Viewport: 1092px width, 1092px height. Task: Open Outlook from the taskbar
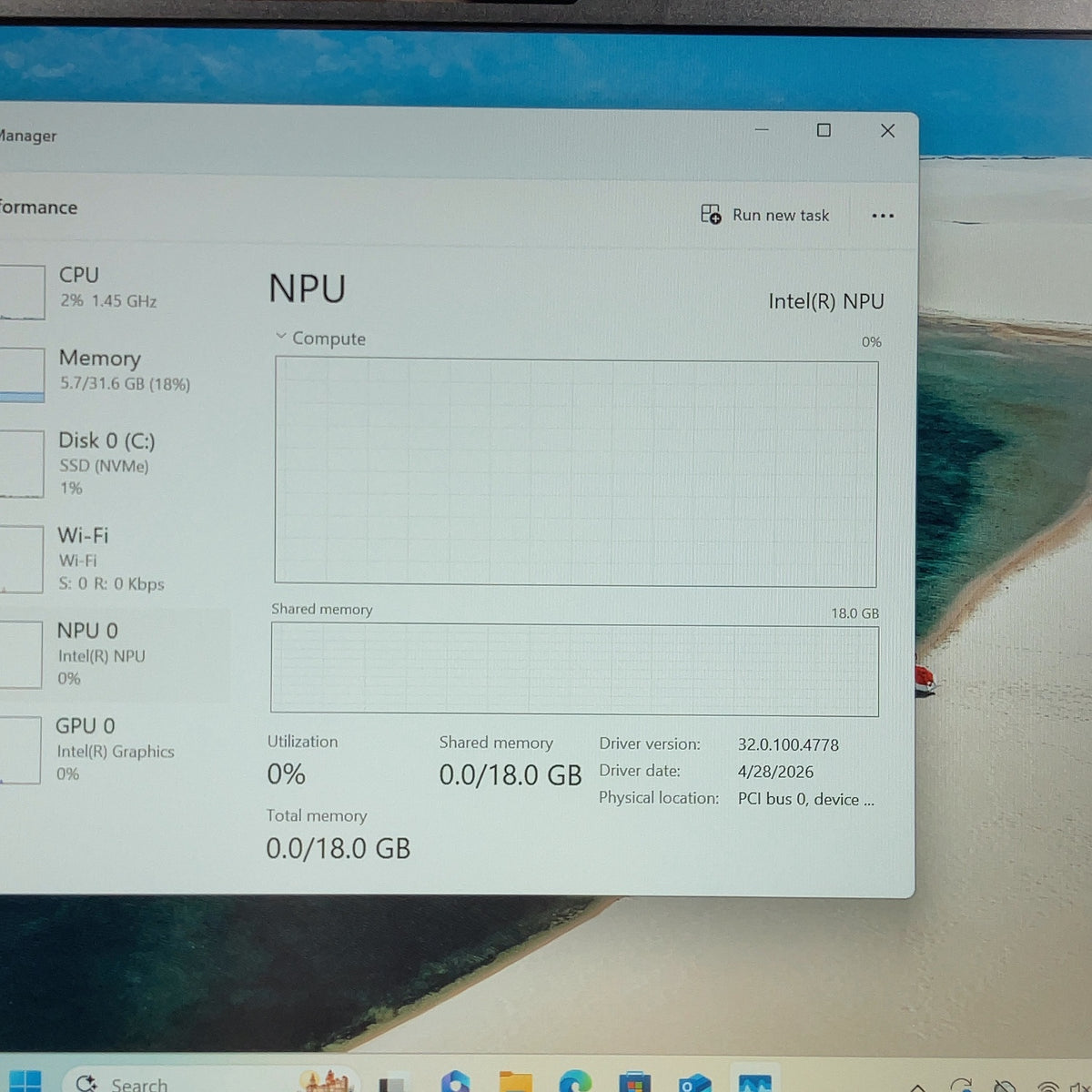pos(694,1083)
